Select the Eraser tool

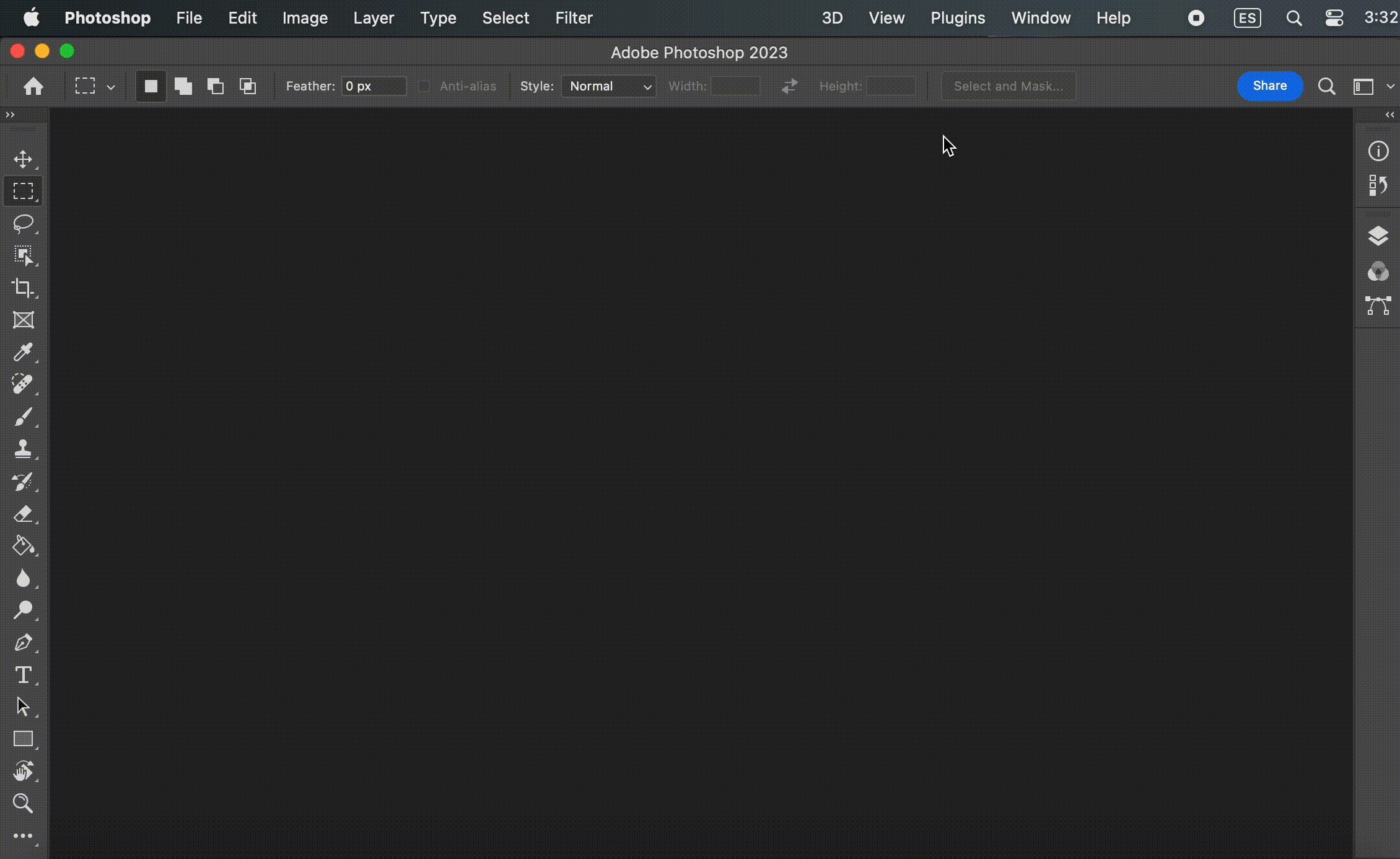tap(23, 514)
